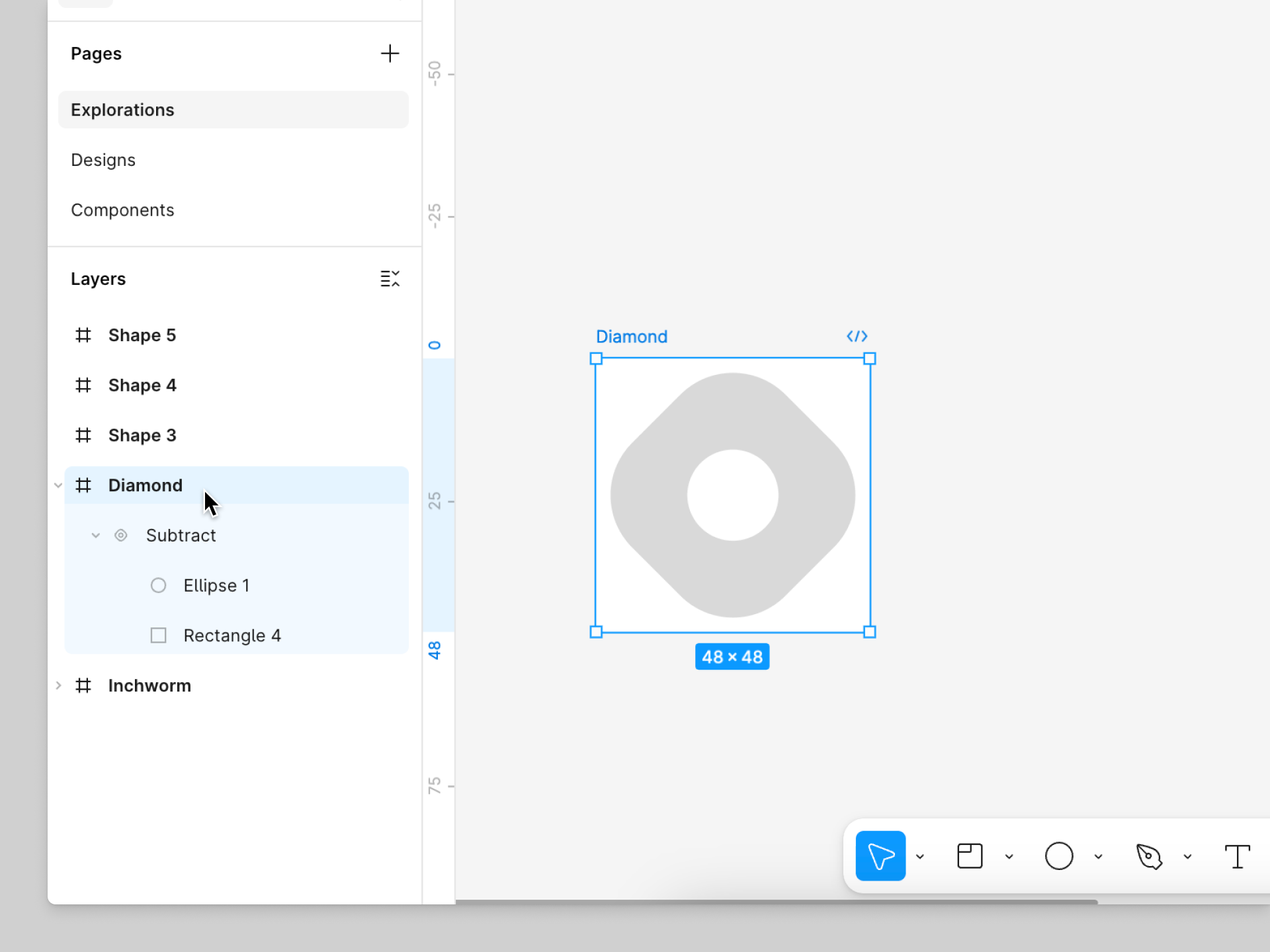Select the Rectangle 4 layer
The image size is (1270, 952).
coord(232,635)
